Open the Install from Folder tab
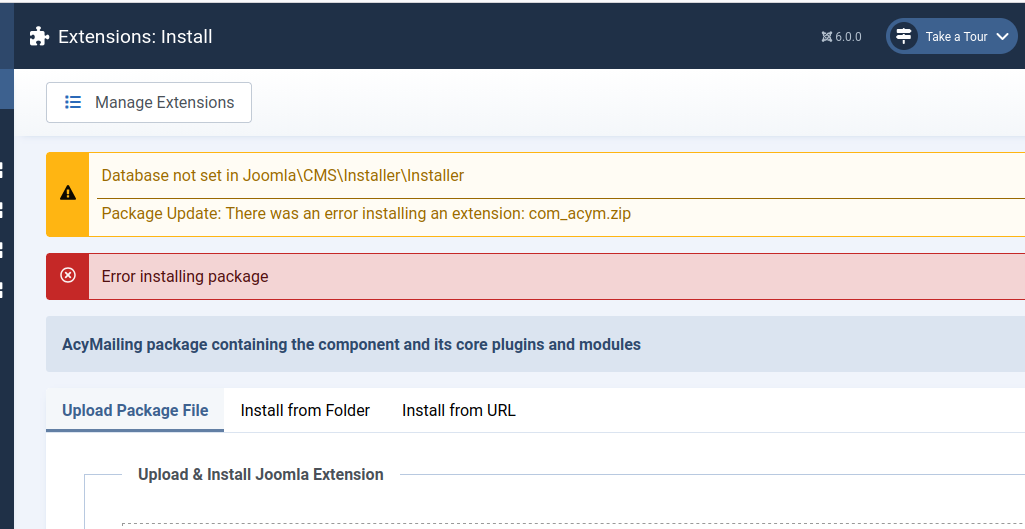This screenshot has height=529, width=1025. pos(305,410)
